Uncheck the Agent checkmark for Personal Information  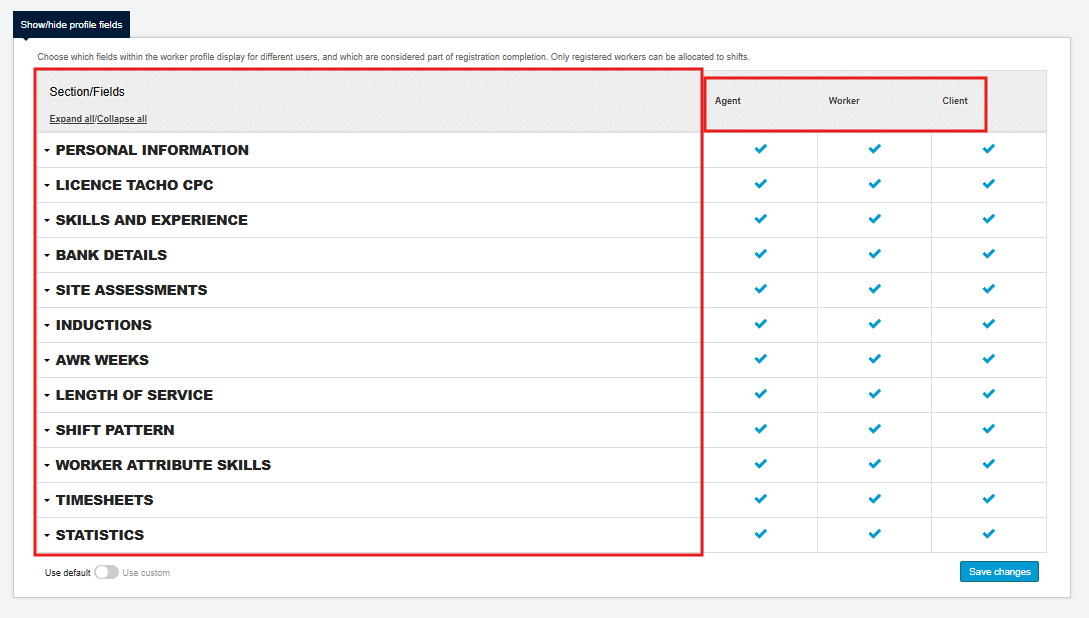[760, 149]
